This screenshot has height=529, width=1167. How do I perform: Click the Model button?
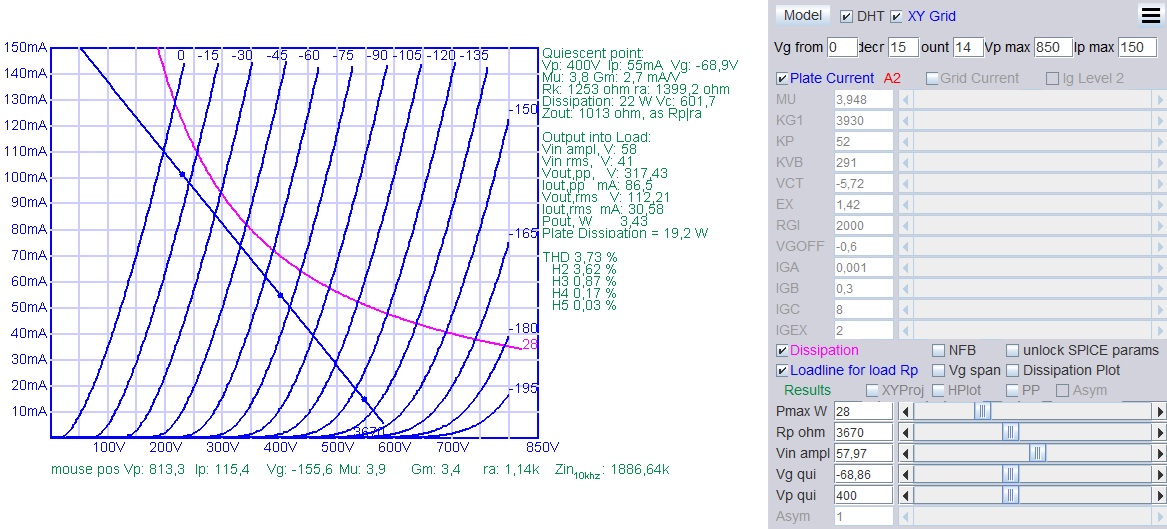click(803, 15)
